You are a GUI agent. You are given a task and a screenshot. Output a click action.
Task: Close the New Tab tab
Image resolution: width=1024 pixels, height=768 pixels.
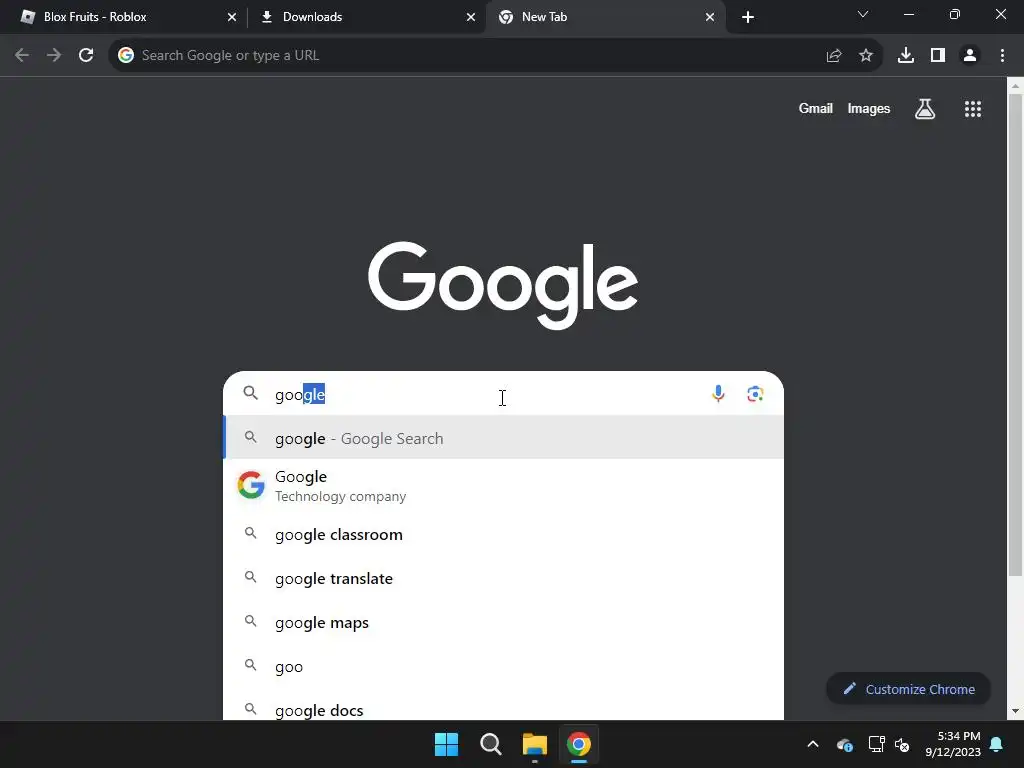(x=710, y=17)
